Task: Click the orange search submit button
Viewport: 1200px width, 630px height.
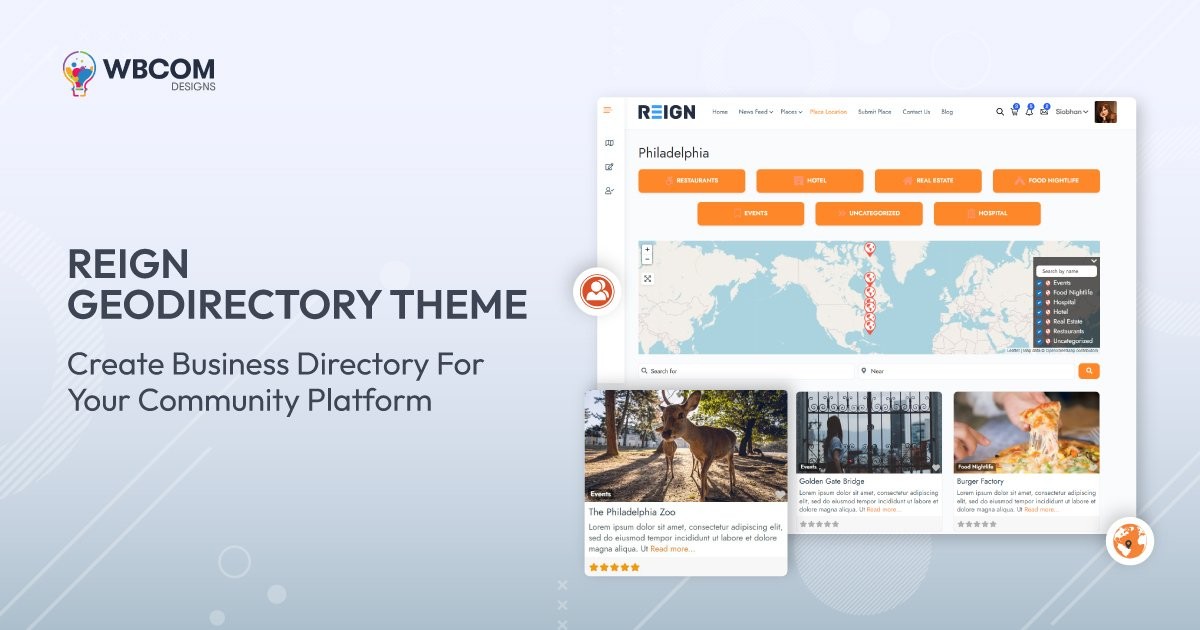Action: pos(1089,371)
